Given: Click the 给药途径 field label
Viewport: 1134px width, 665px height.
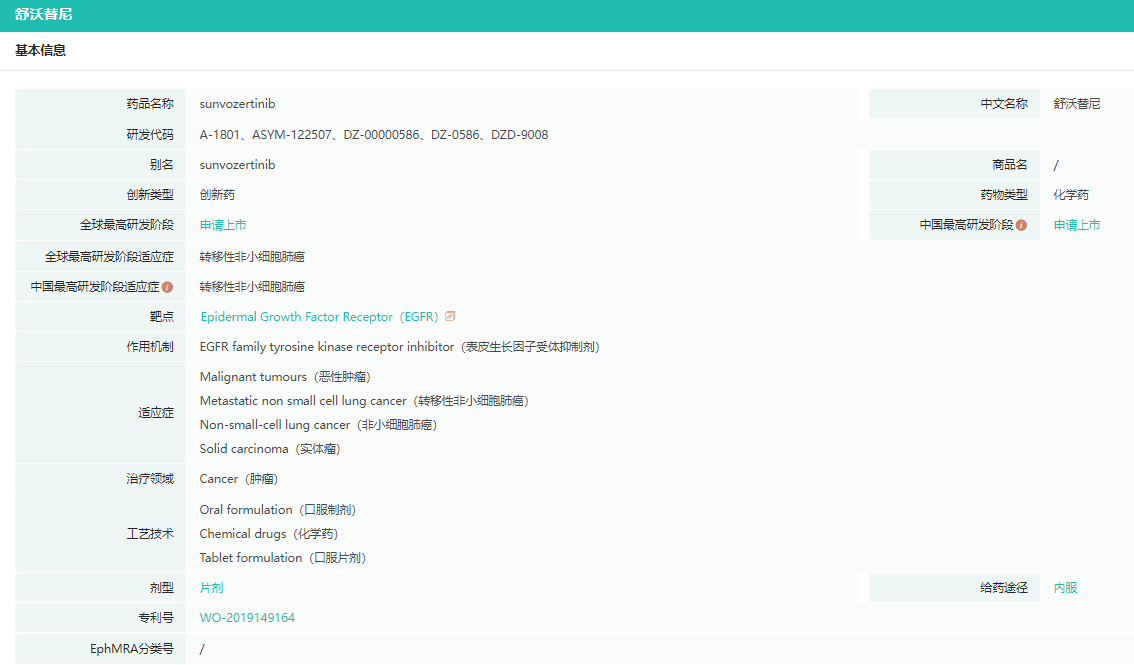Looking at the screenshot, I should coord(1004,588).
